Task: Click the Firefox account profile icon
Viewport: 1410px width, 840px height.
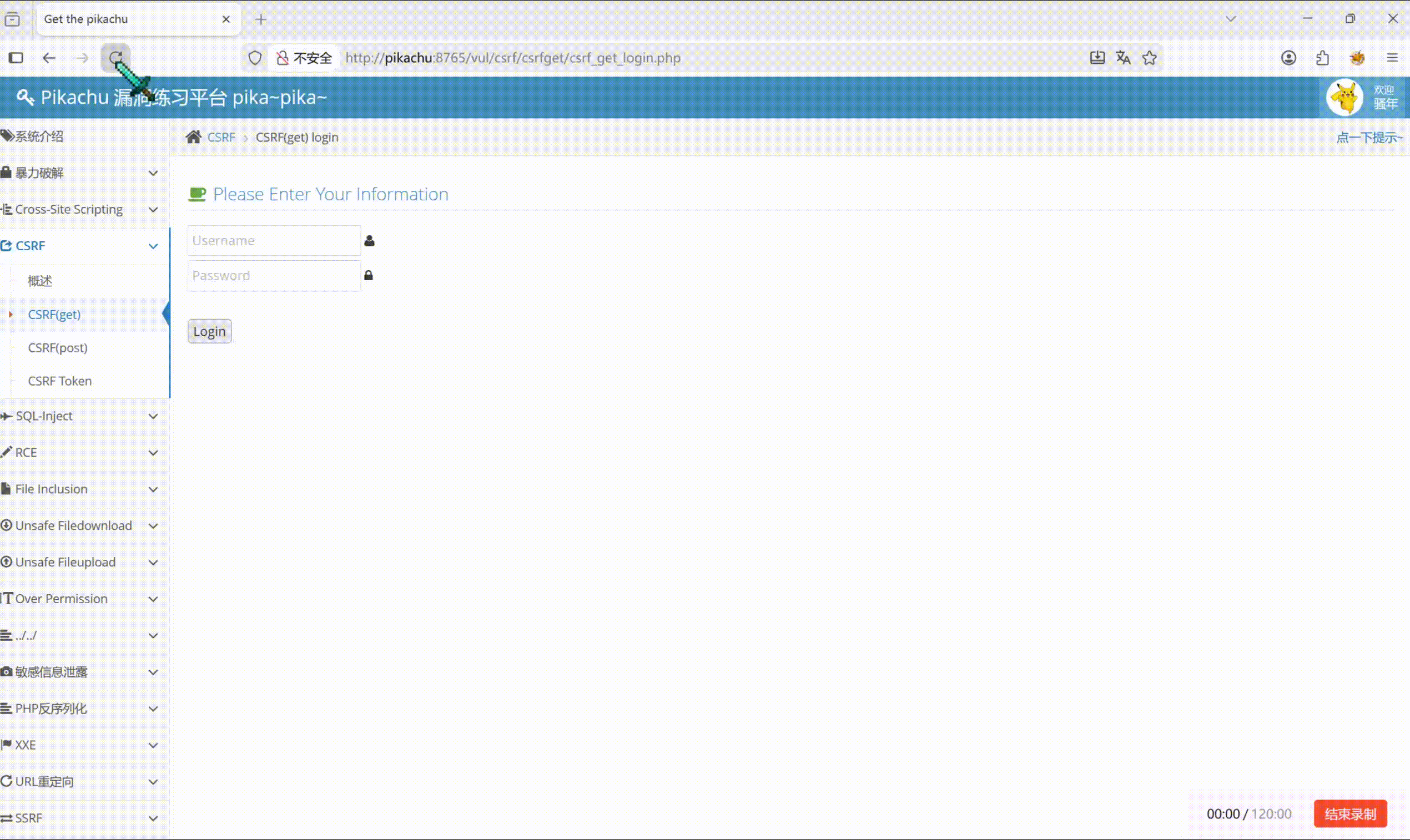Action: click(1289, 58)
